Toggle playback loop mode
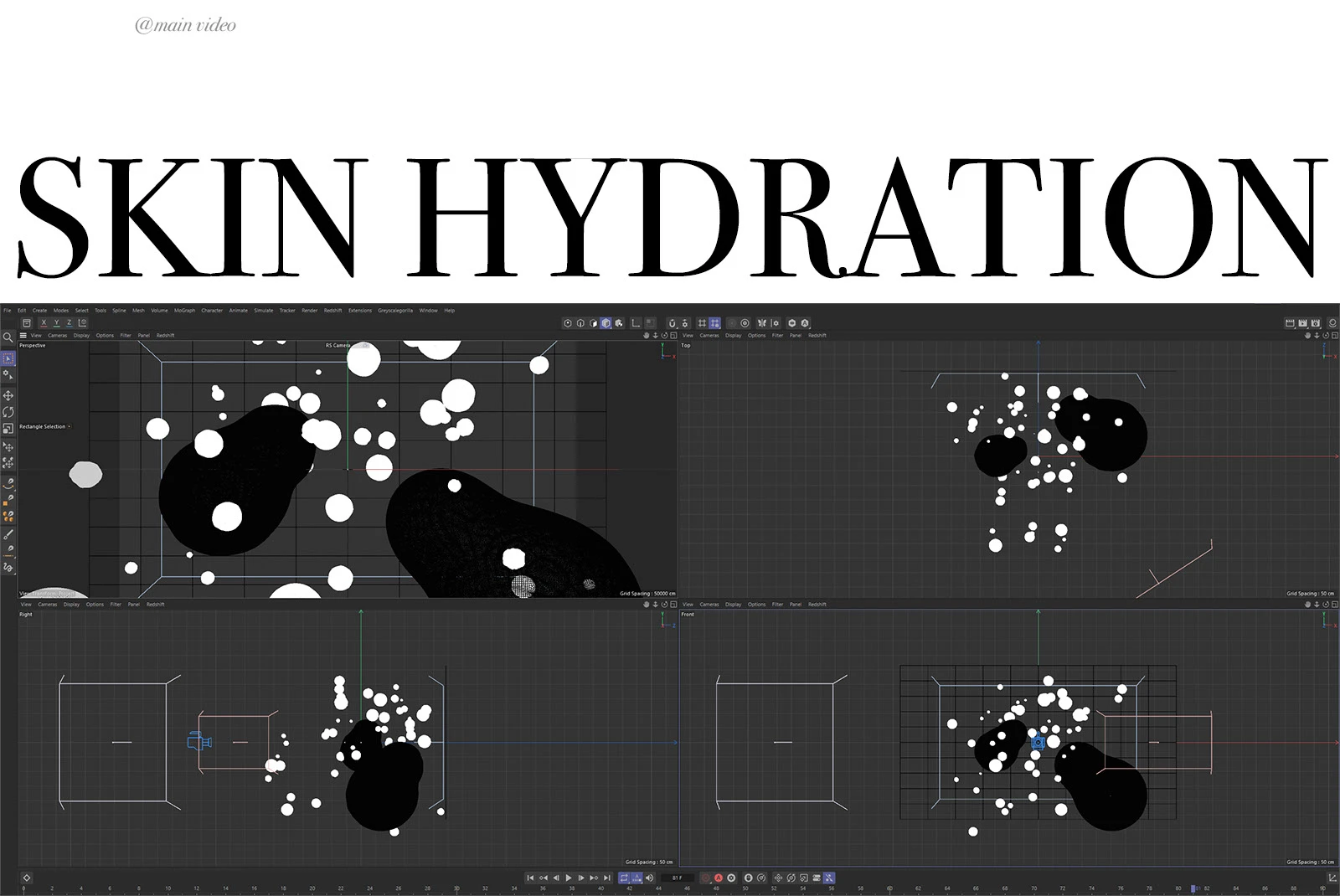Screen dimensions: 1340x896 tap(624, 878)
